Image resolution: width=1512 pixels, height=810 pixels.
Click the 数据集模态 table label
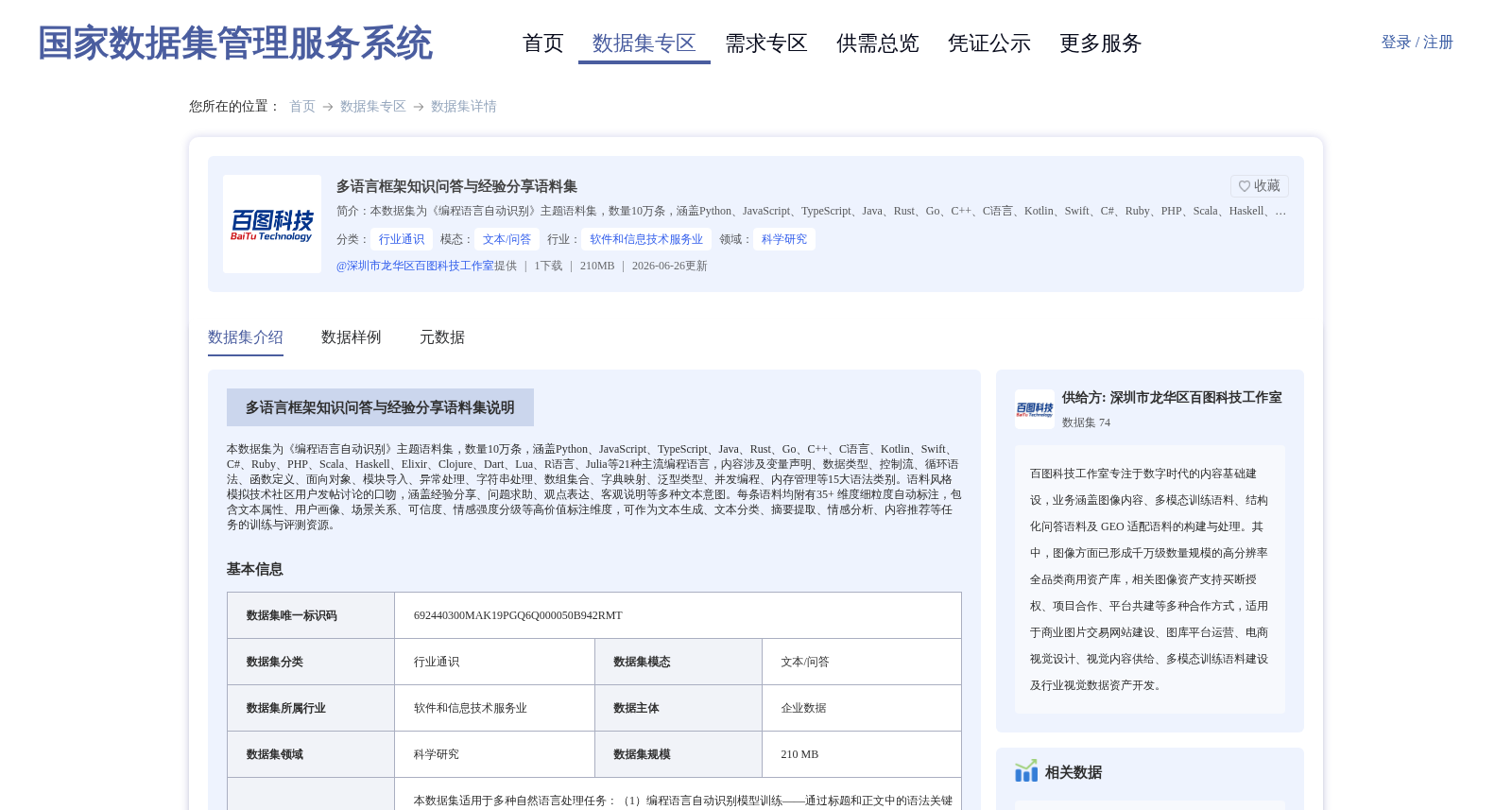click(642, 662)
